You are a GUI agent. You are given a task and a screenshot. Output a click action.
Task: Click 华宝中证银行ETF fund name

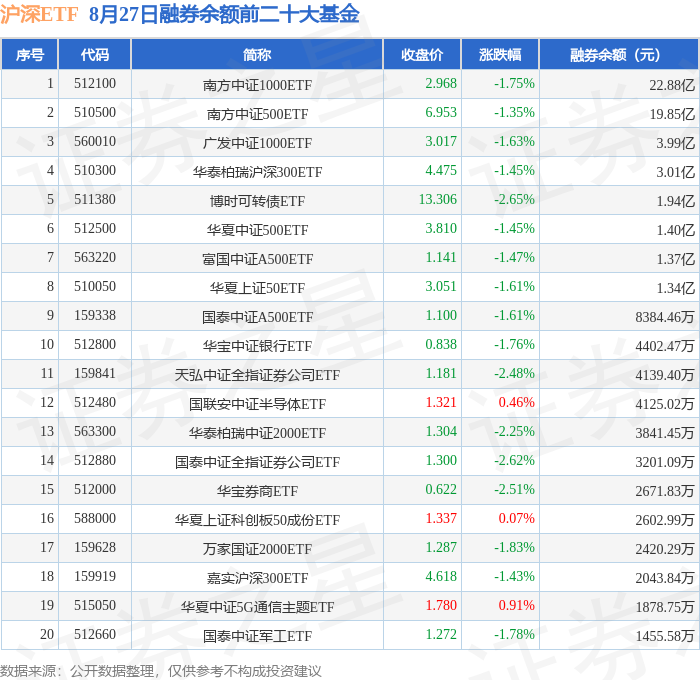coord(257,346)
